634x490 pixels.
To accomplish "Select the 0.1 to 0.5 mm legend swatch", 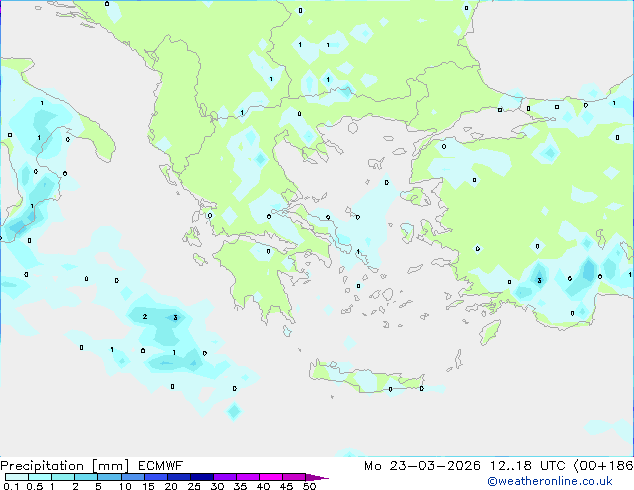I will [17, 477].
